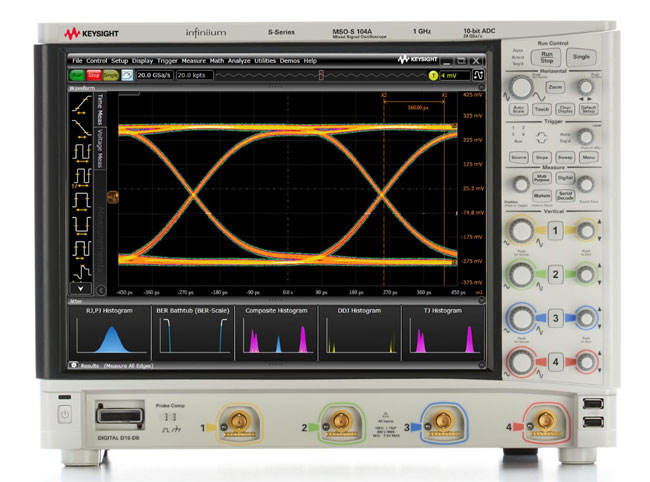The width and height of the screenshot is (650, 482).
Task: Toggle the channel 3 front panel button
Action: pos(555,318)
